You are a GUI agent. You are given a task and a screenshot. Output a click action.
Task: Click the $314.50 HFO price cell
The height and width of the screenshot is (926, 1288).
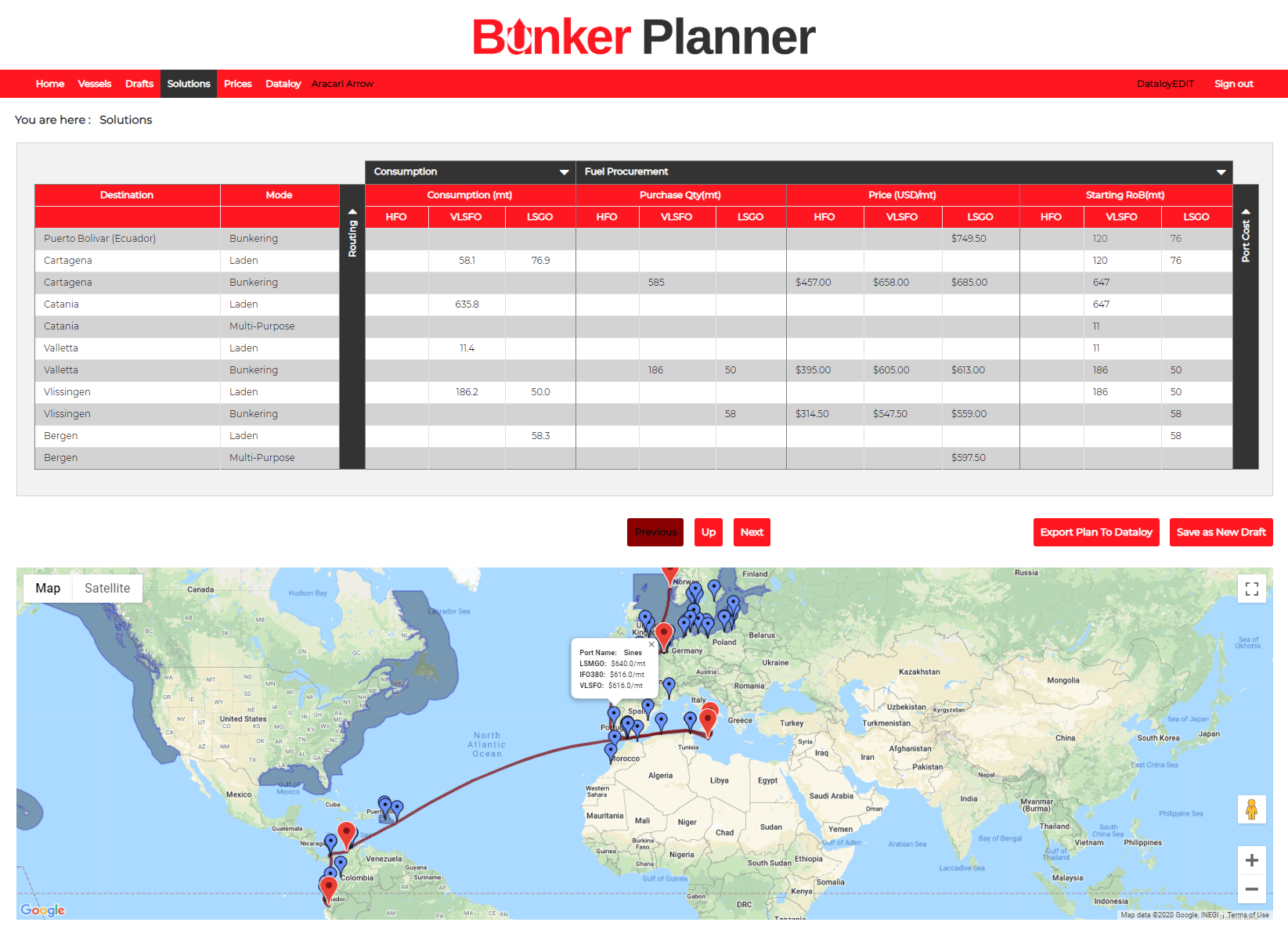coord(824,414)
